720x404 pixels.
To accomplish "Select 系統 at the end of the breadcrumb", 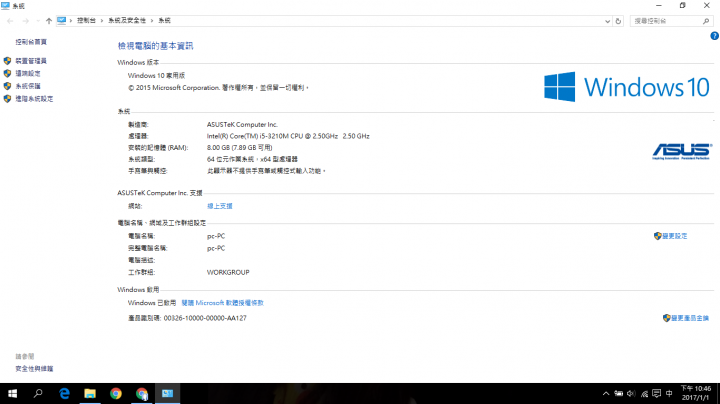I will tap(164, 21).
